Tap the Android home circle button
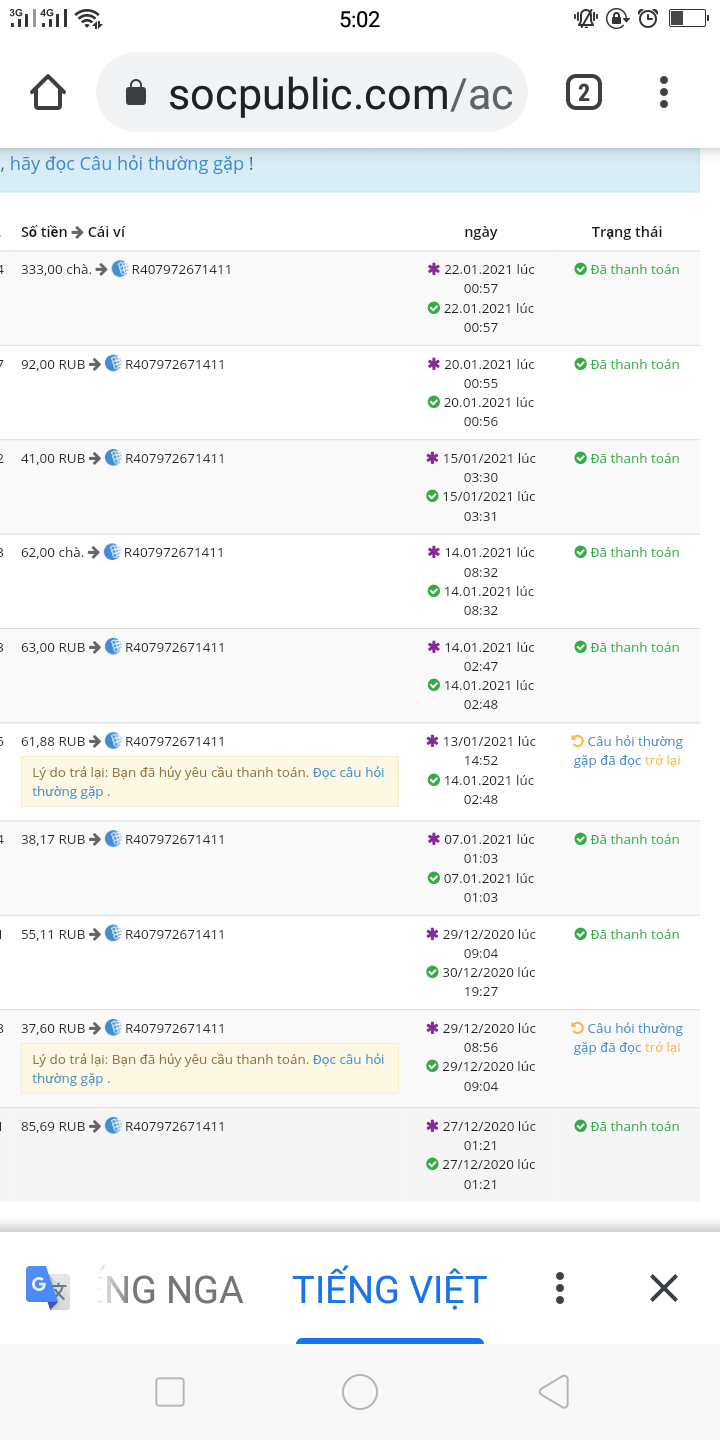720x1440 pixels. [x=360, y=1391]
